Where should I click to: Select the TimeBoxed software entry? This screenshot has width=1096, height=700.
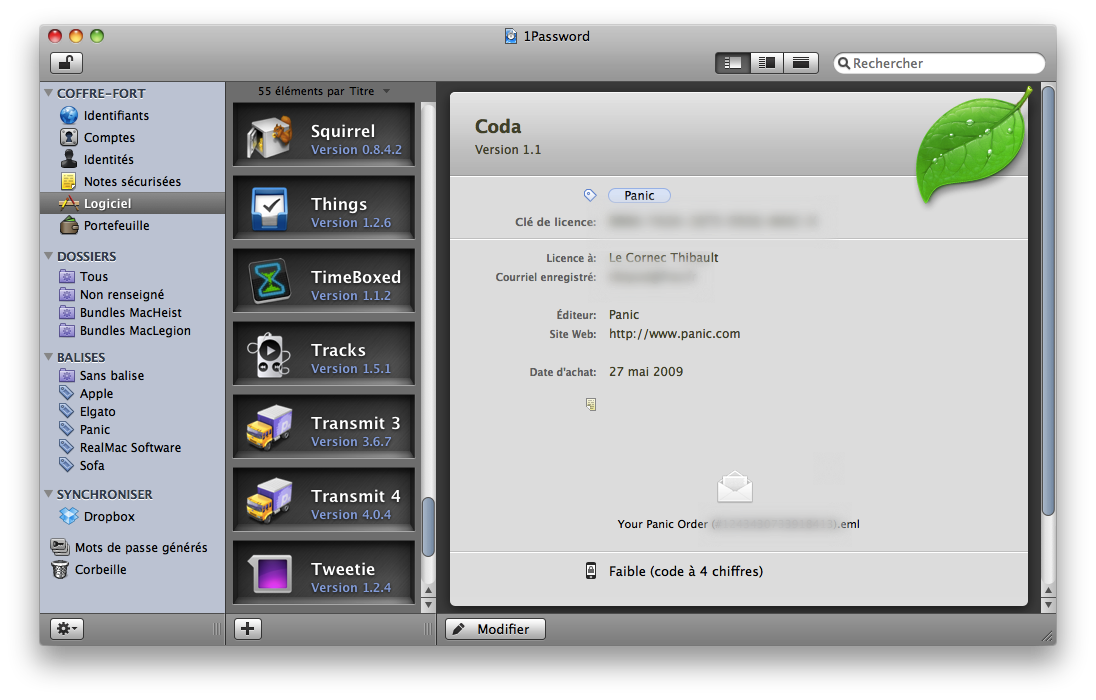[324, 280]
